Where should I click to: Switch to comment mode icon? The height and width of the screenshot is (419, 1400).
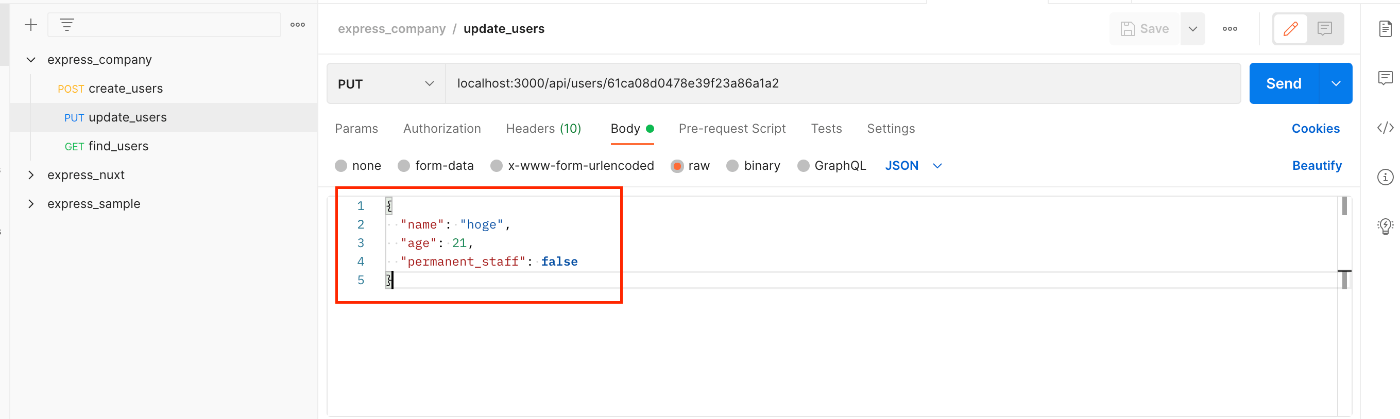[x=1325, y=29]
